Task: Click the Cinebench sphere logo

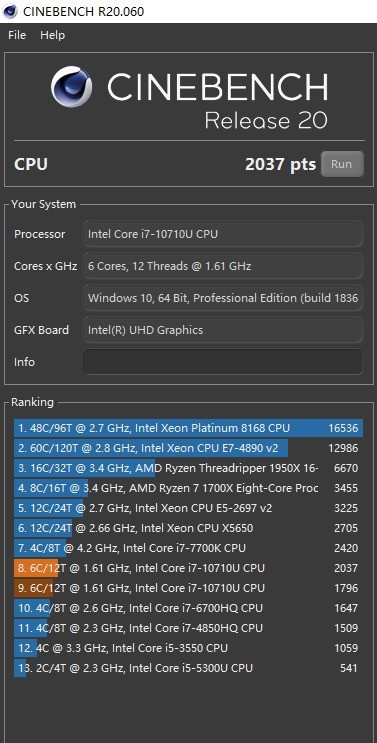Action: [72, 87]
